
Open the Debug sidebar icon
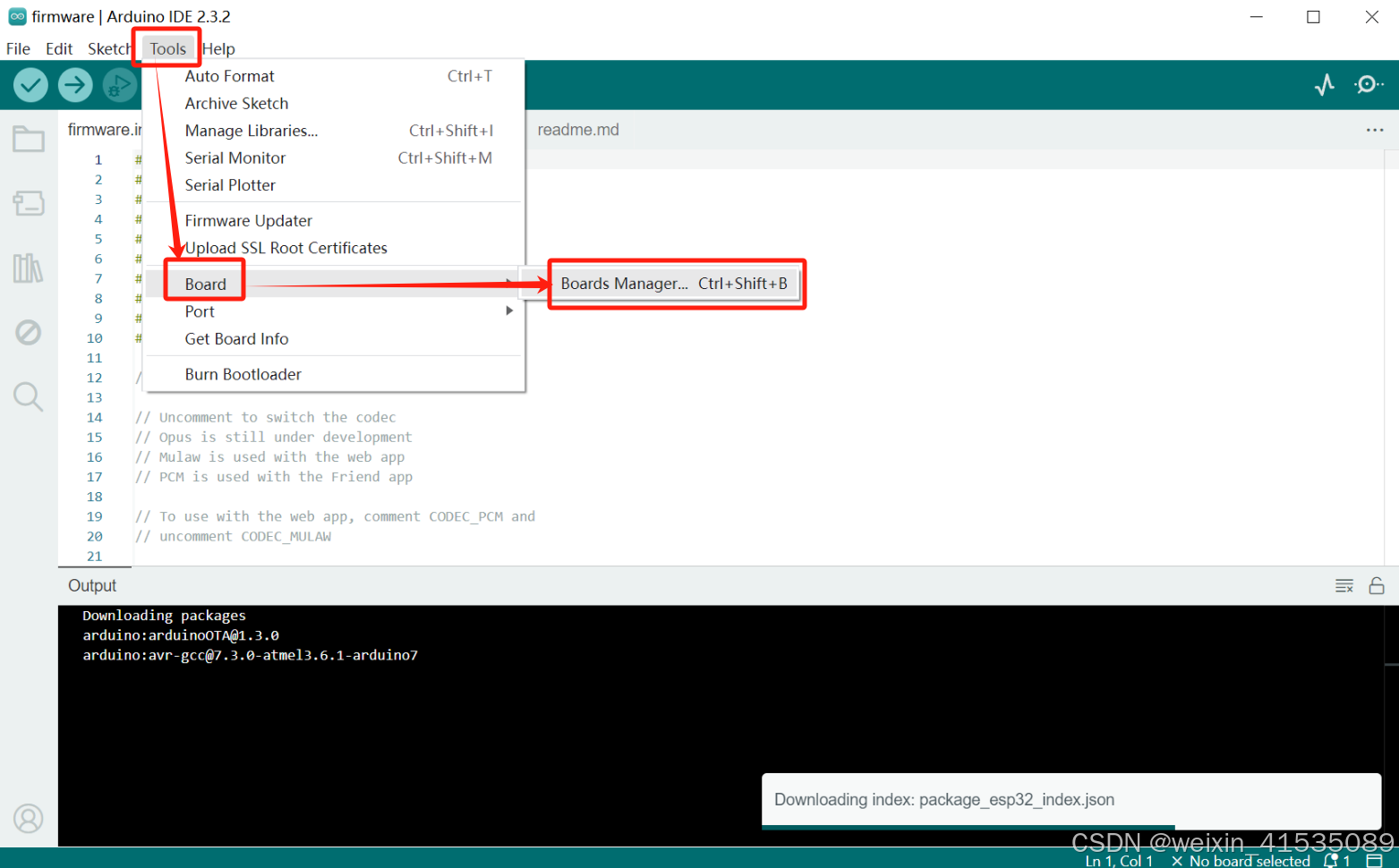tap(29, 332)
